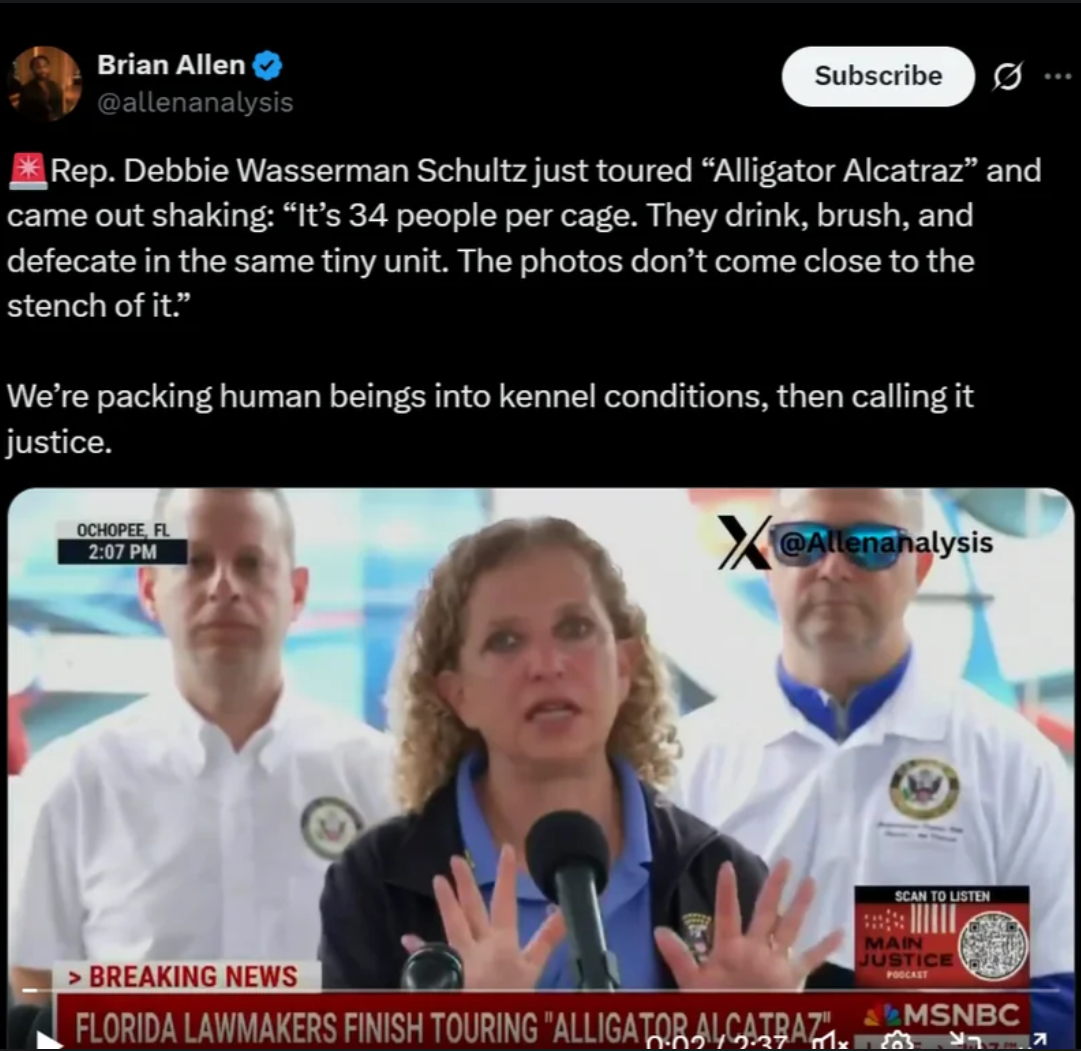Open the @allenanalysis handle link
The height and width of the screenshot is (1051, 1081).
coord(195,102)
